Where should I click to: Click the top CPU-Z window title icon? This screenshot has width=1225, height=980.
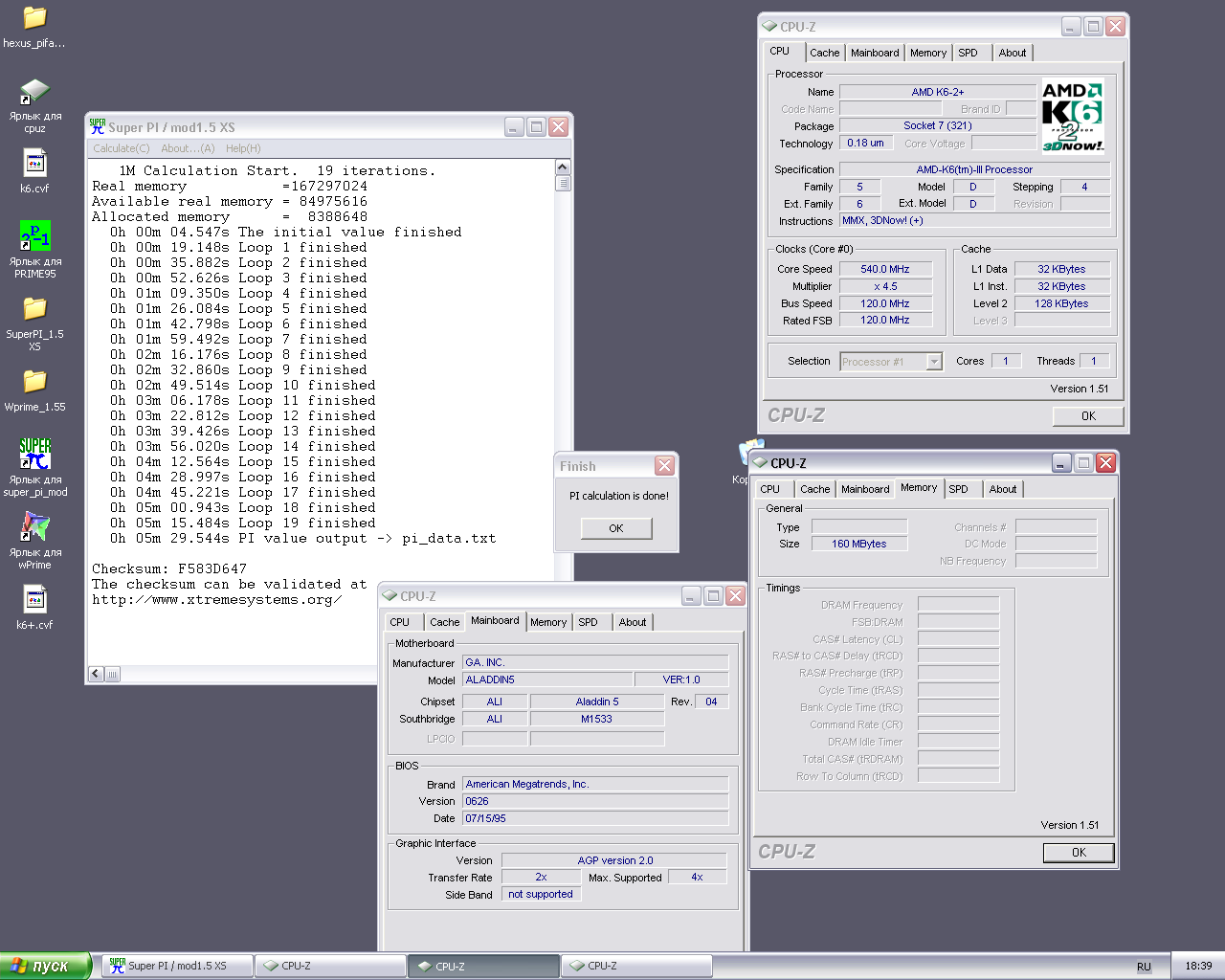coord(769,27)
